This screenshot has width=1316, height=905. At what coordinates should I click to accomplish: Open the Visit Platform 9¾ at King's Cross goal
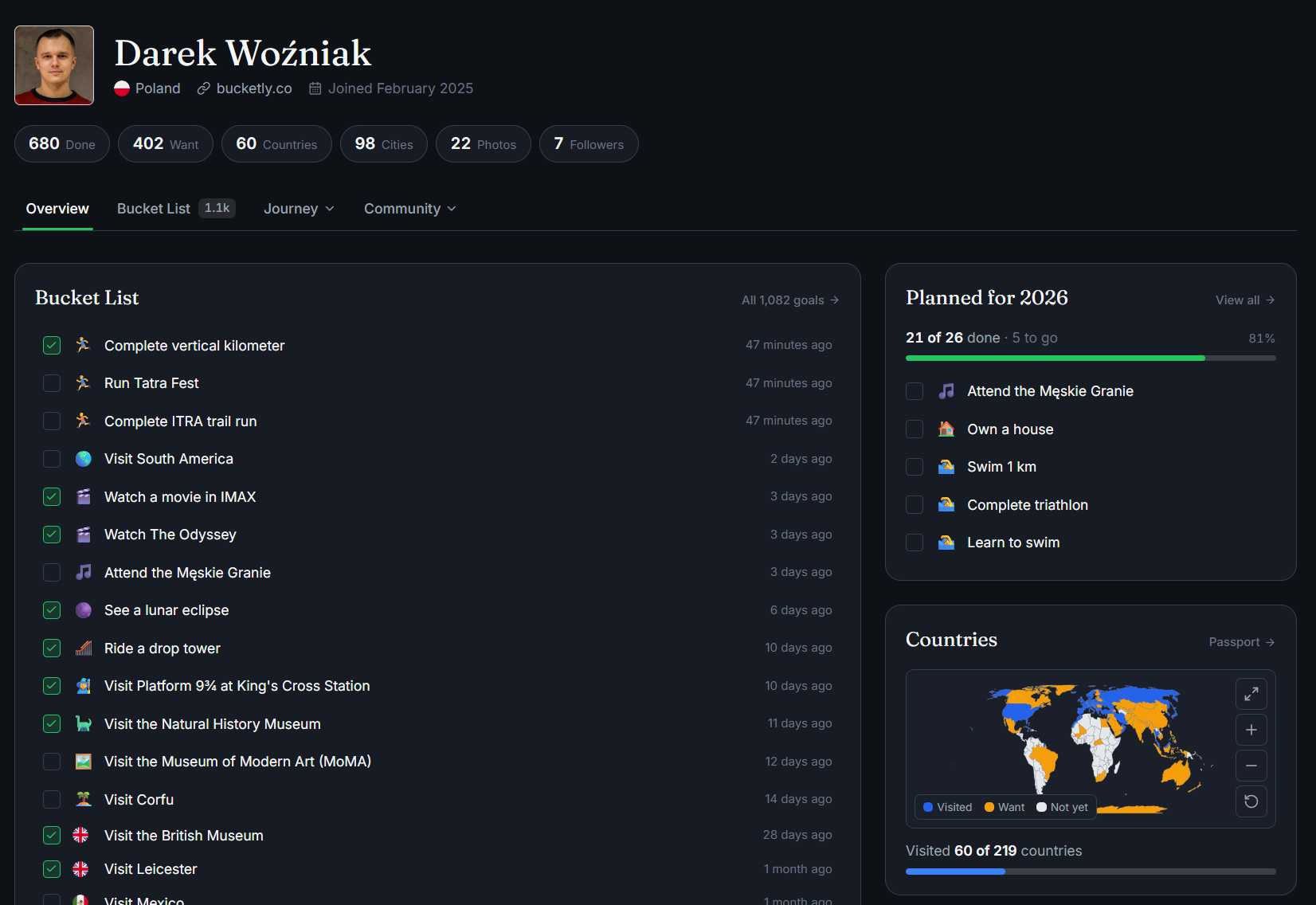pyautogui.click(x=237, y=686)
